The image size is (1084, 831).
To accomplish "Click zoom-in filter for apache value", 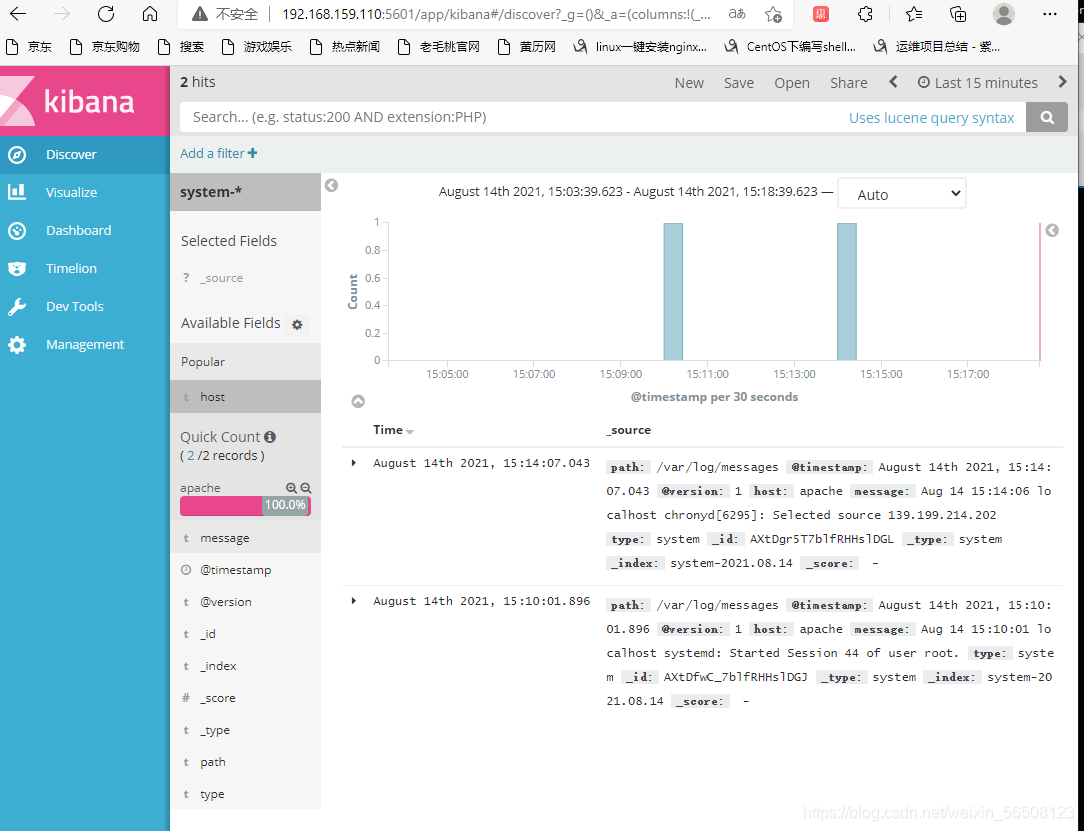I will (291, 488).
